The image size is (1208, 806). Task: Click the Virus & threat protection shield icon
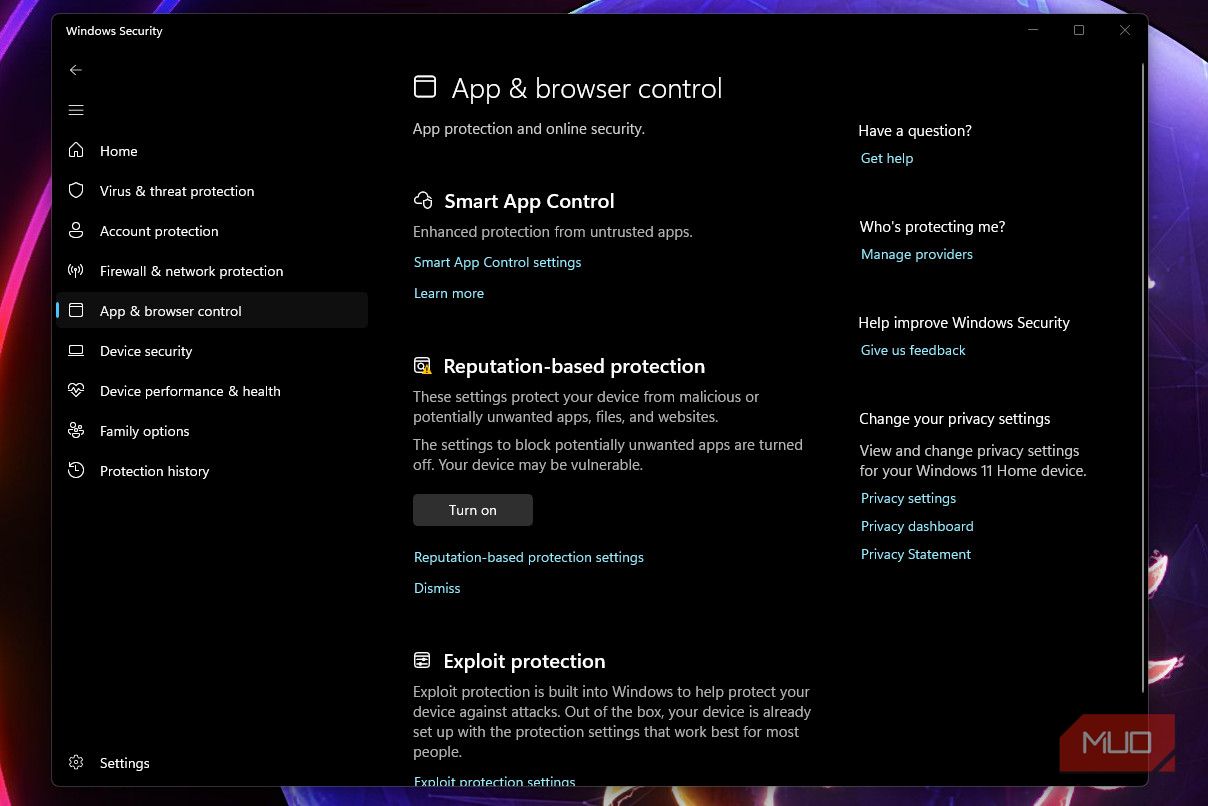click(76, 190)
